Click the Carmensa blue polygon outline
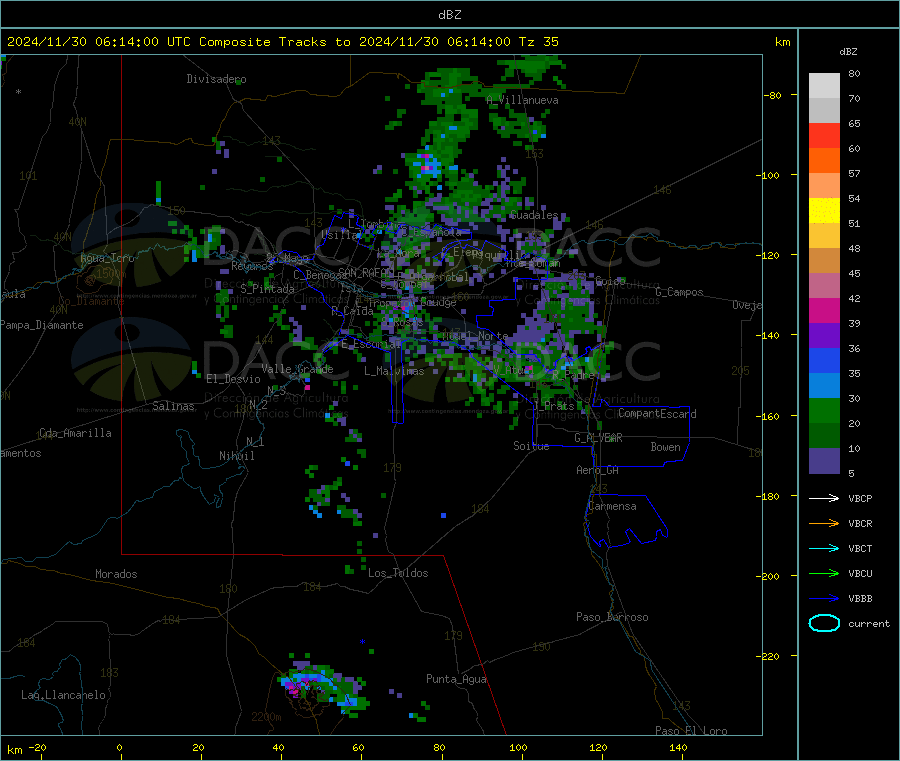 pos(626,520)
